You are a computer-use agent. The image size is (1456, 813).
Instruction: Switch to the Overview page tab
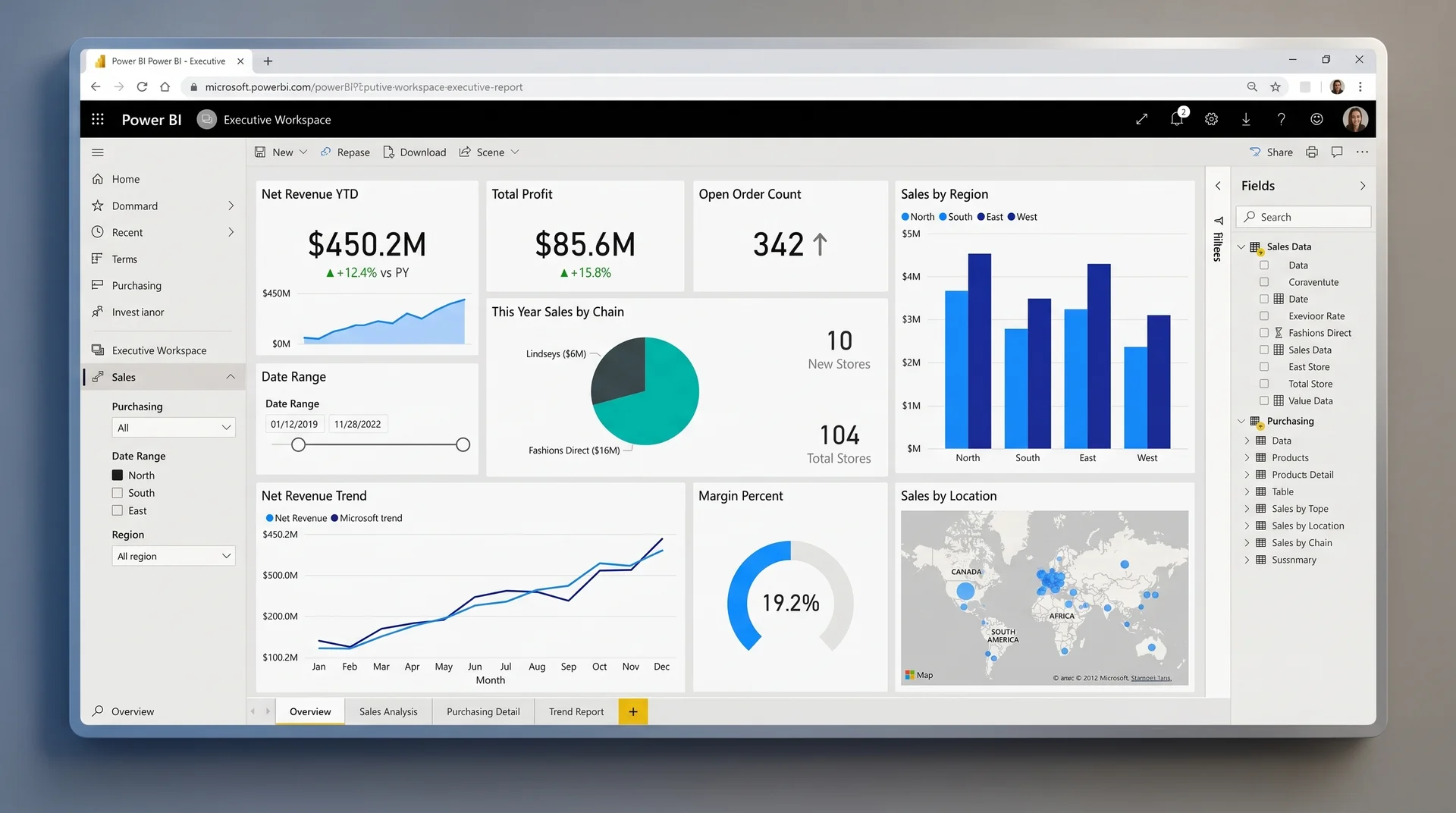tap(310, 711)
